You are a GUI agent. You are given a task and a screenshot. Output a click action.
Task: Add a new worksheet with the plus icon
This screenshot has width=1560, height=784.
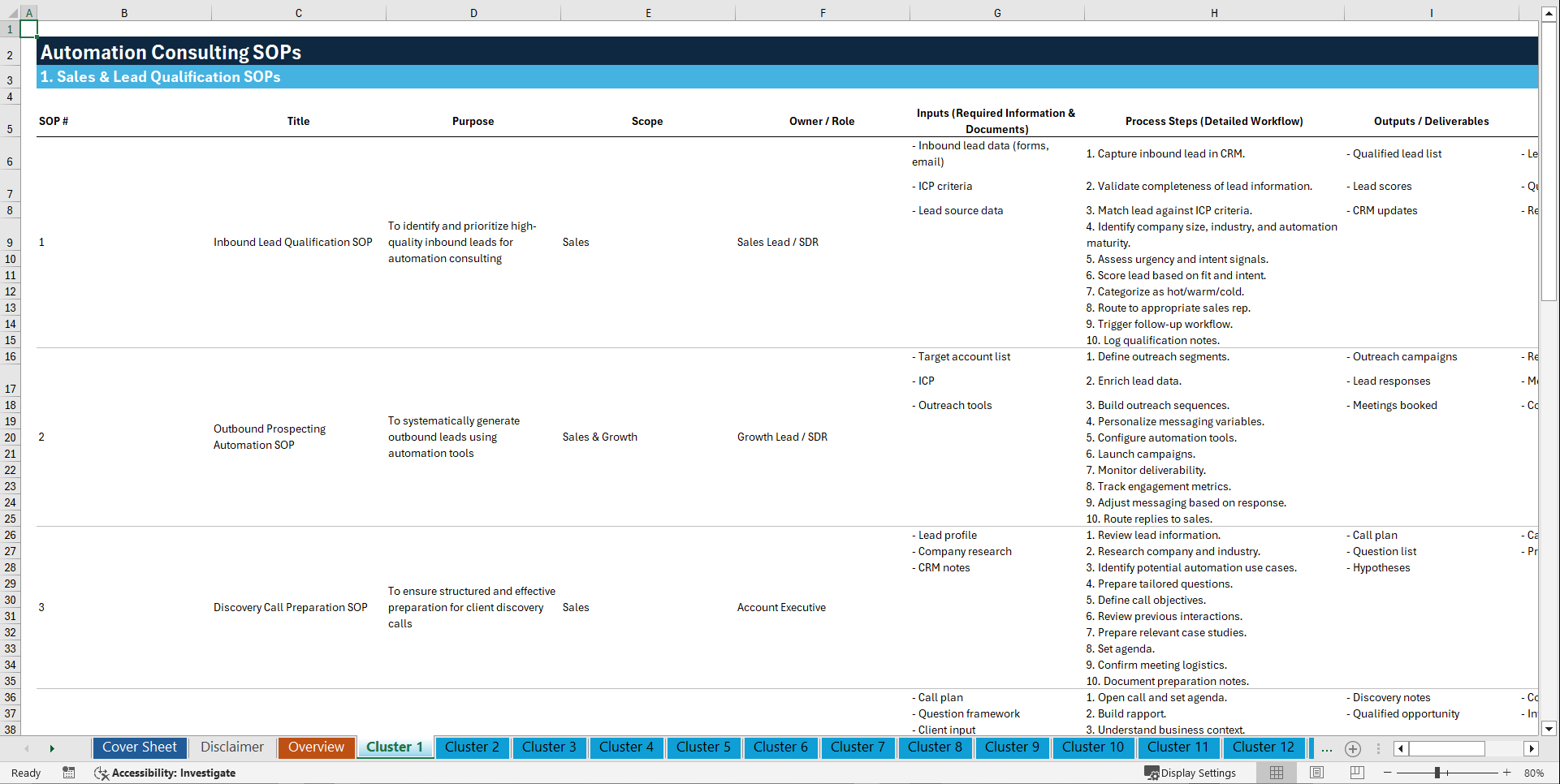pyautogui.click(x=1353, y=749)
